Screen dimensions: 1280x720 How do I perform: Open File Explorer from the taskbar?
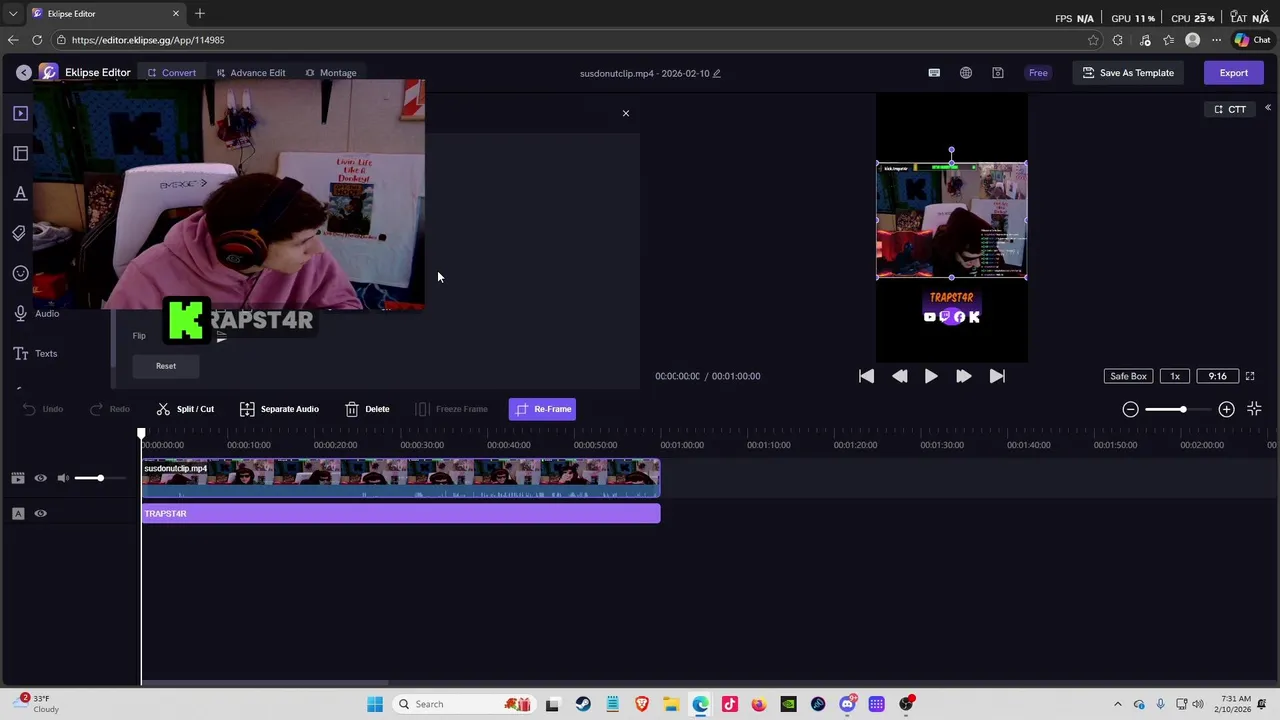click(671, 704)
